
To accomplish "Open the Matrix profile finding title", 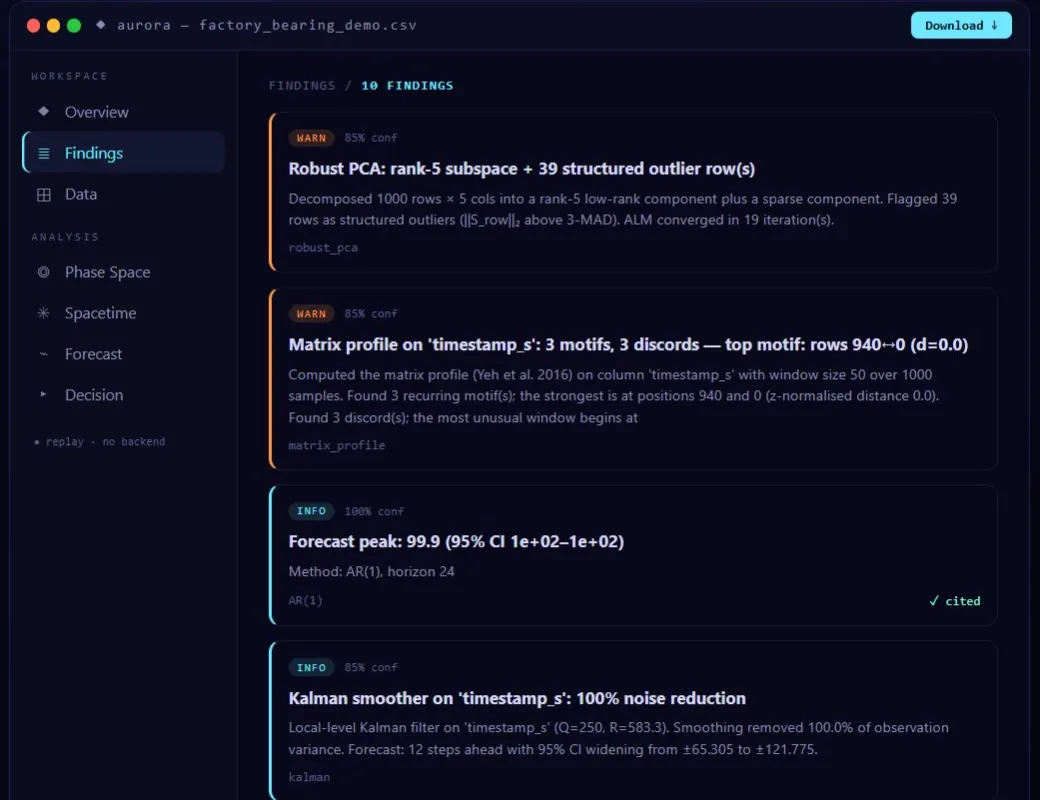I will [628, 344].
